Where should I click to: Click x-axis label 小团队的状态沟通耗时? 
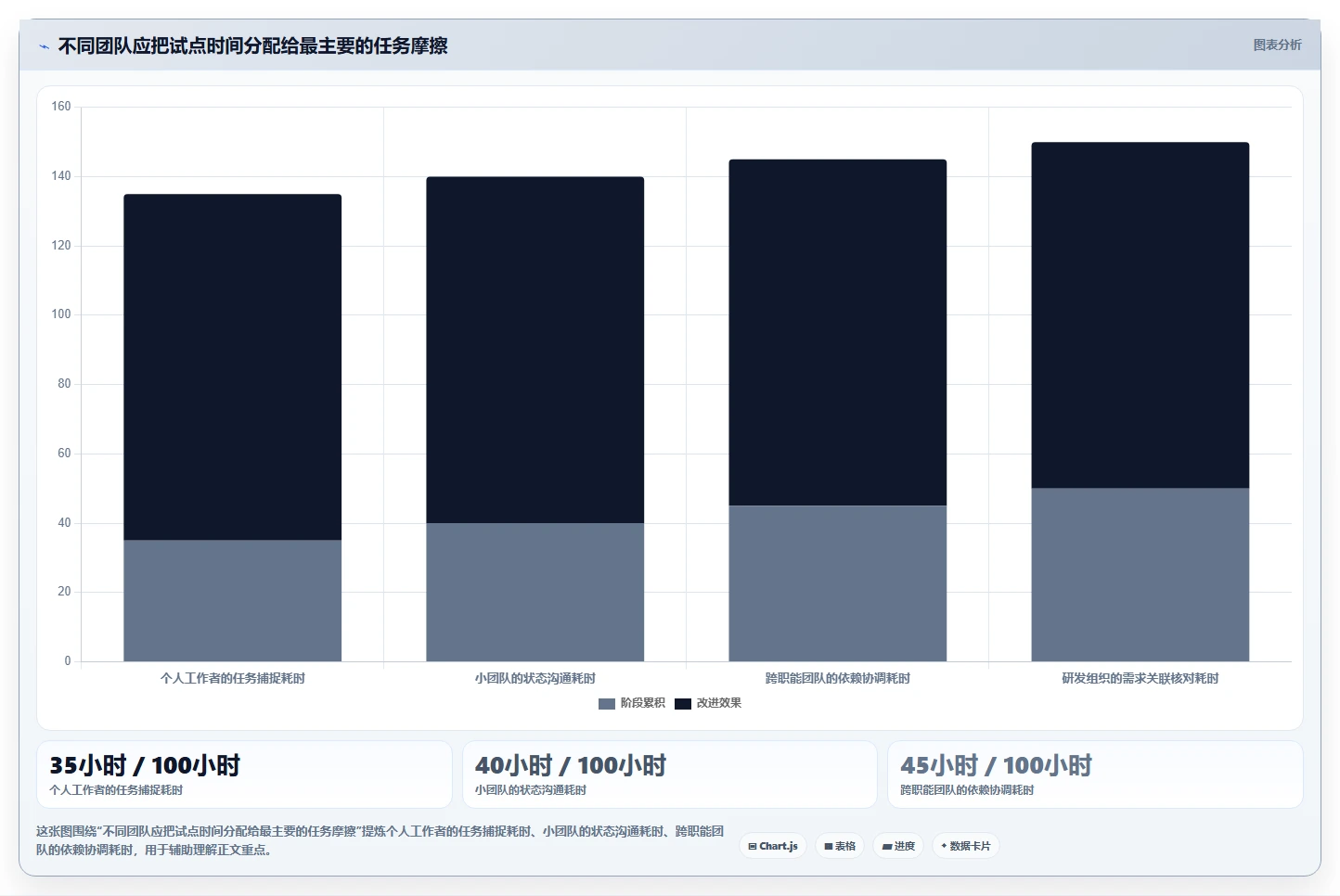pyautogui.click(x=535, y=678)
